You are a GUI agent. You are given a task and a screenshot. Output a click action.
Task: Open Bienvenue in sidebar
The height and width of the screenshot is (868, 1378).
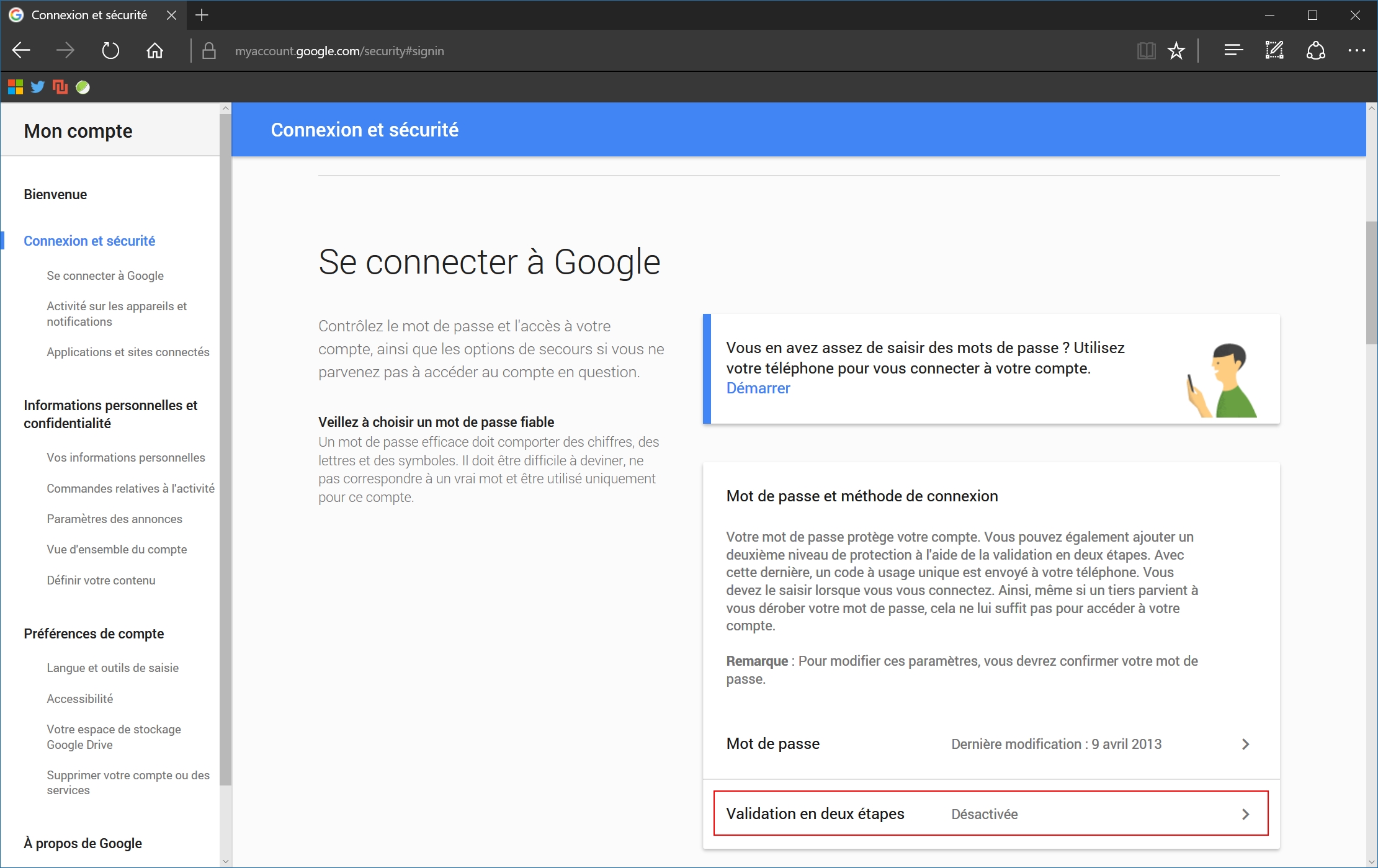[x=55, y=194]
